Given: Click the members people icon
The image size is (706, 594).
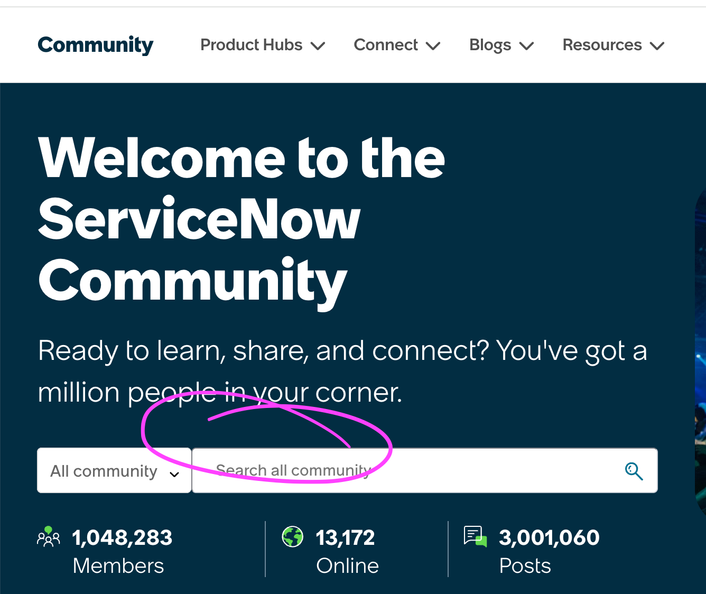Looking at the screenshot, I should point(48,537).
